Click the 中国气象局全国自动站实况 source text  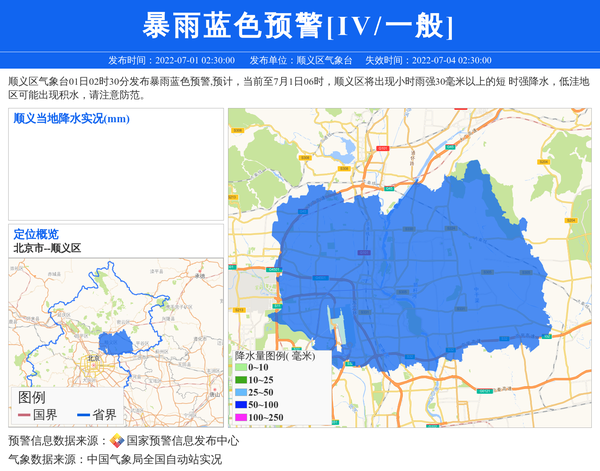point(153,460)
